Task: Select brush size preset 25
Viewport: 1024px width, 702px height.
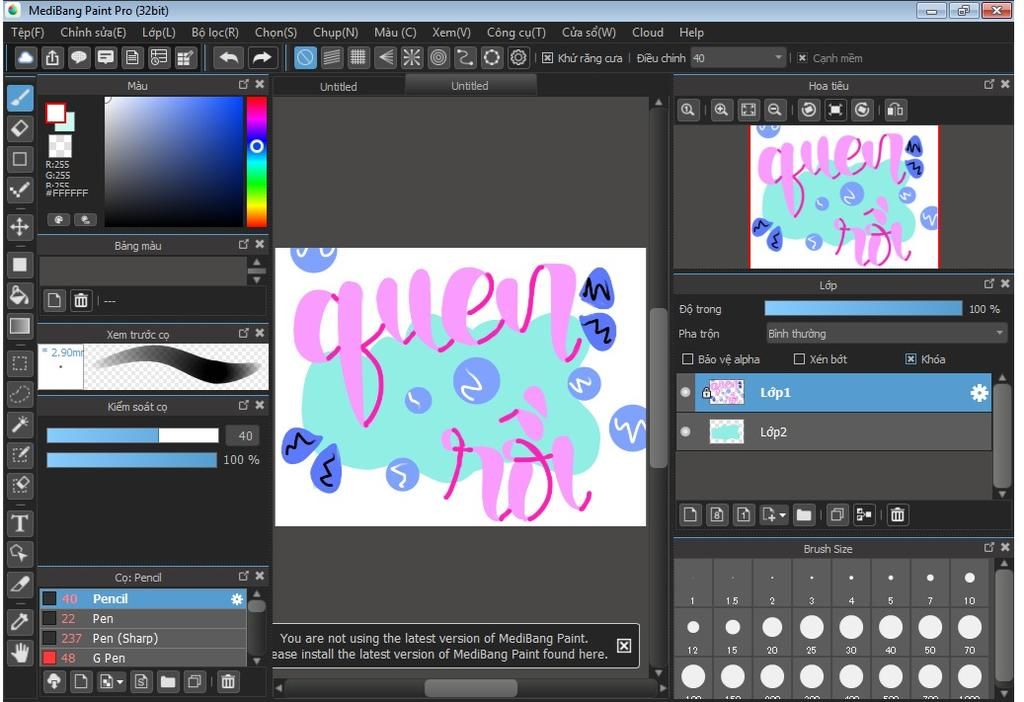Action: coord(811,633)
